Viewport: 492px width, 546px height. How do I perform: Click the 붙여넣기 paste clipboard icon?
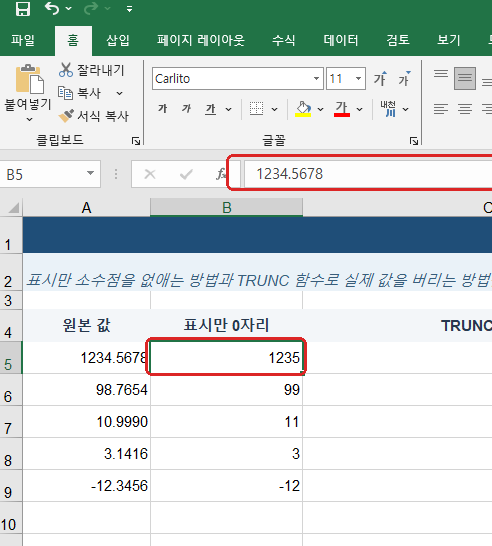pos(29,79)
